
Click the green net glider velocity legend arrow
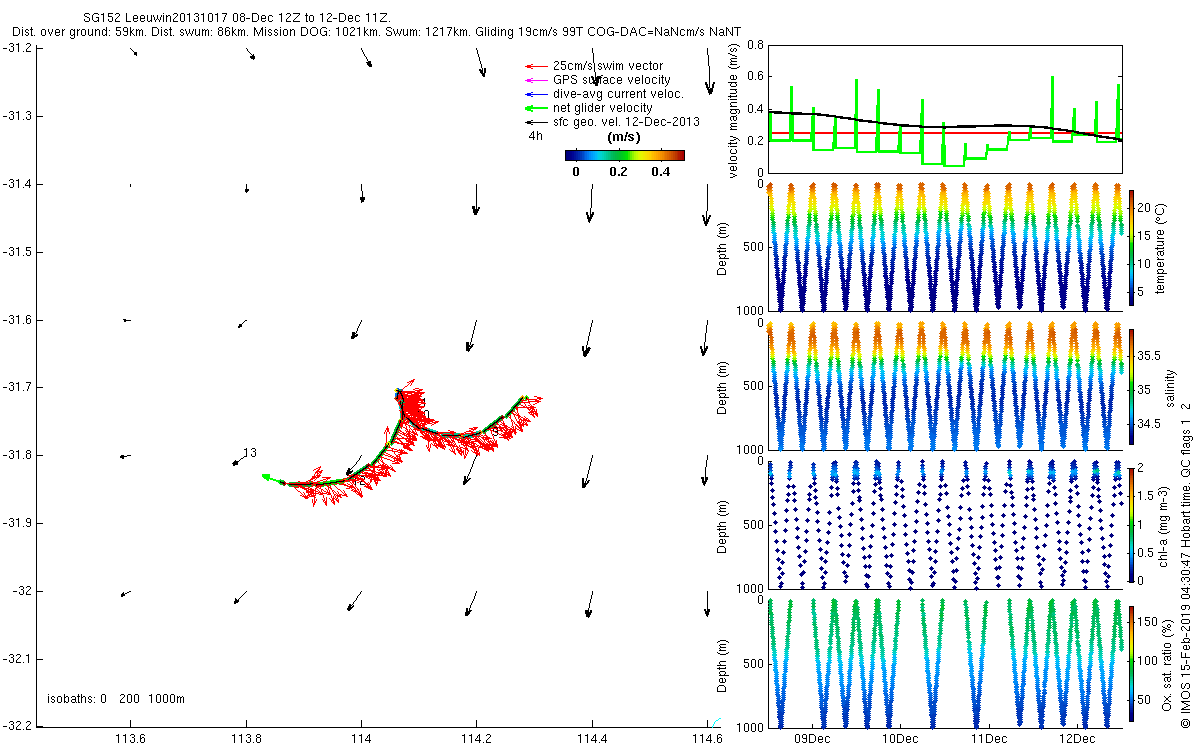[x=535, y=108]
